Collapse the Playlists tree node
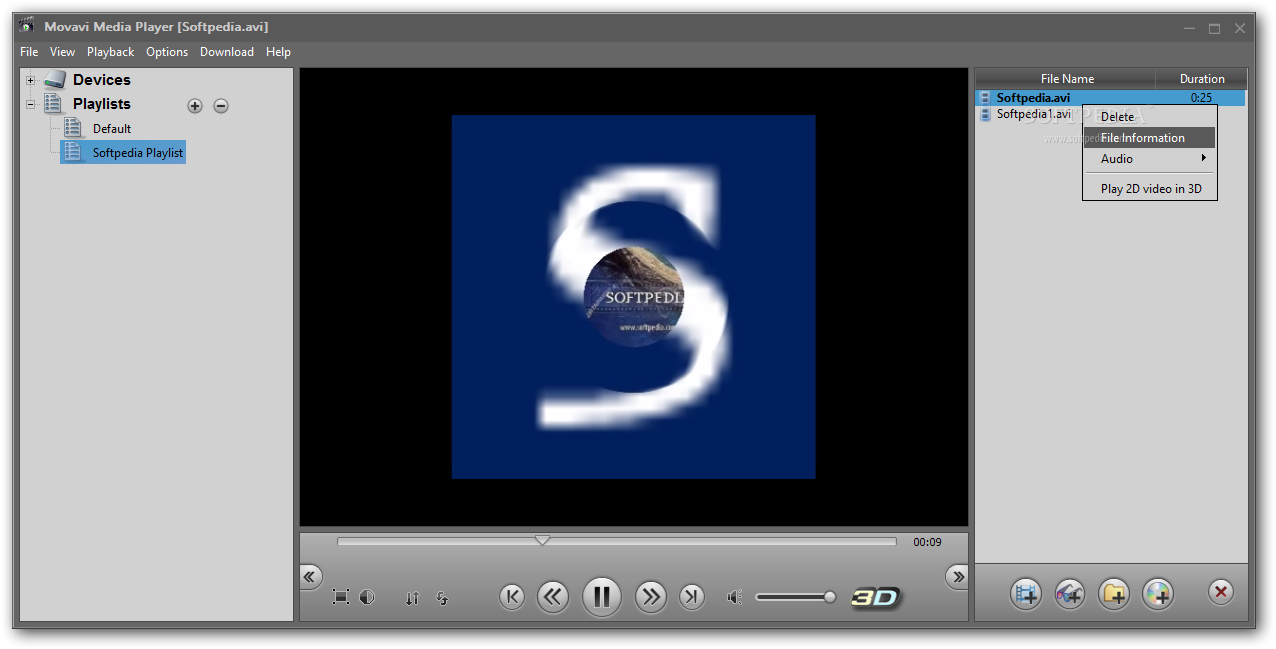The width and height of the screenshot is (1276, 649). point(30,104)
